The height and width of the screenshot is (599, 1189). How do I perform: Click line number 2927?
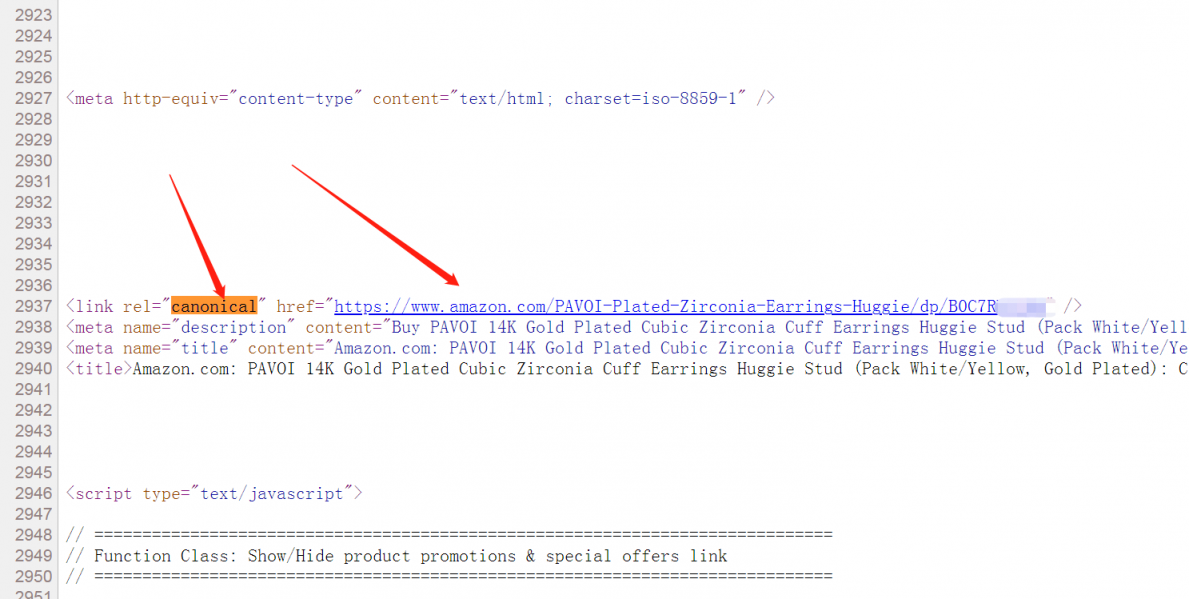point(33,99)
